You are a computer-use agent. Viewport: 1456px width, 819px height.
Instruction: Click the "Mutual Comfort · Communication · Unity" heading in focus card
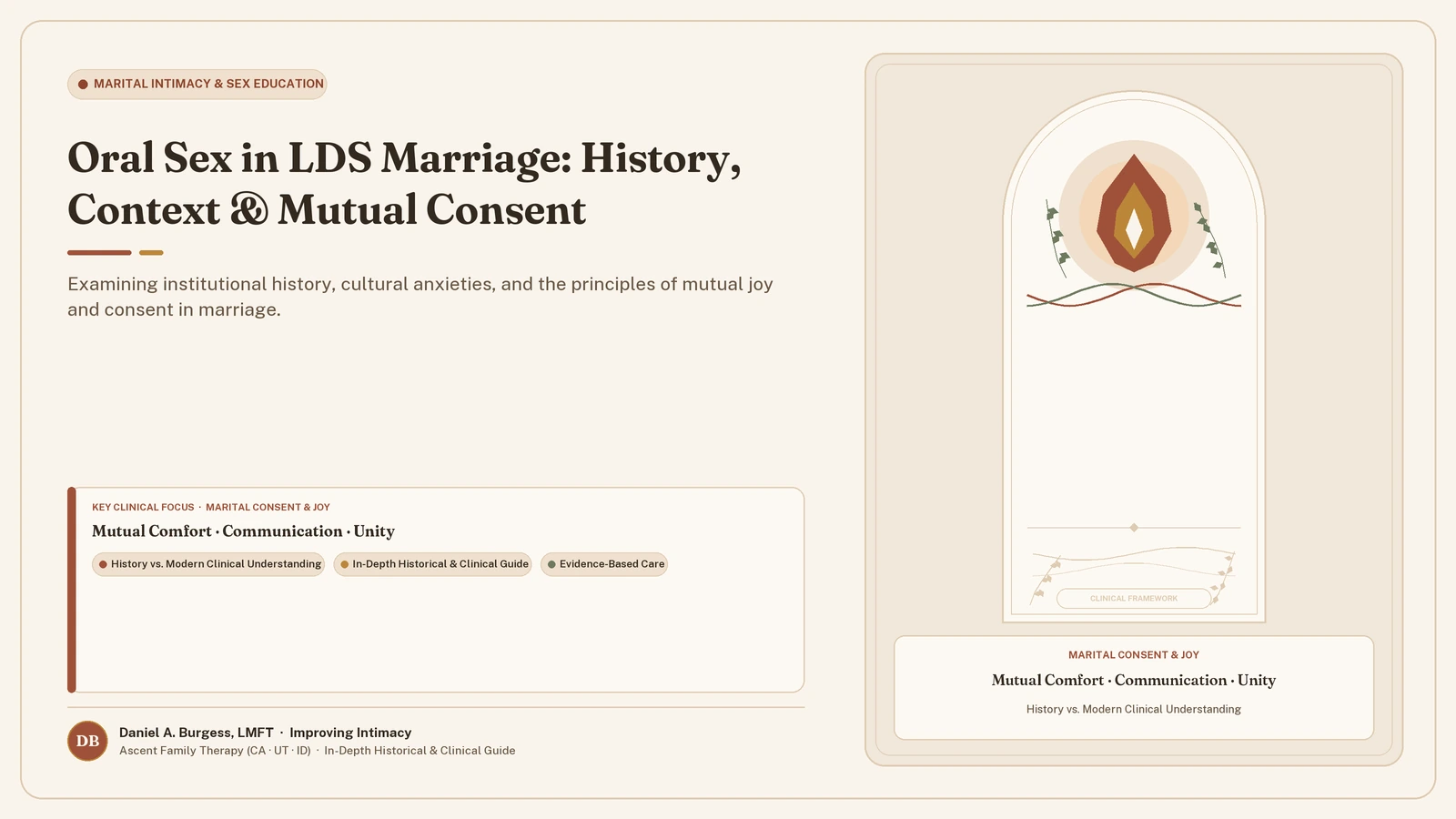tap(243, 531)
